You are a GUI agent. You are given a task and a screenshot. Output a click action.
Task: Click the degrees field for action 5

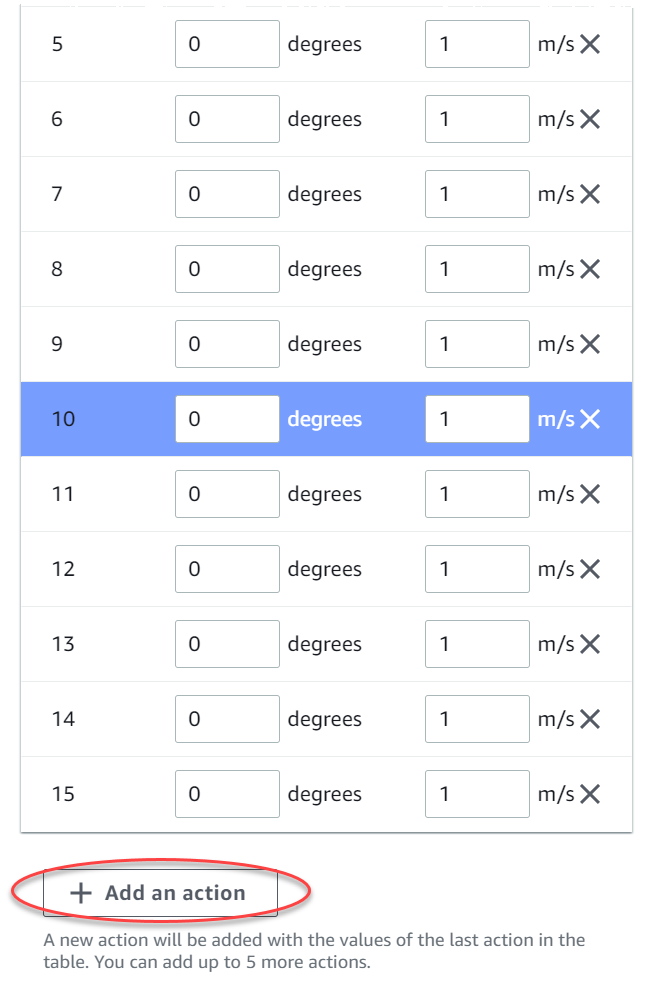click(x=227, y=43)
